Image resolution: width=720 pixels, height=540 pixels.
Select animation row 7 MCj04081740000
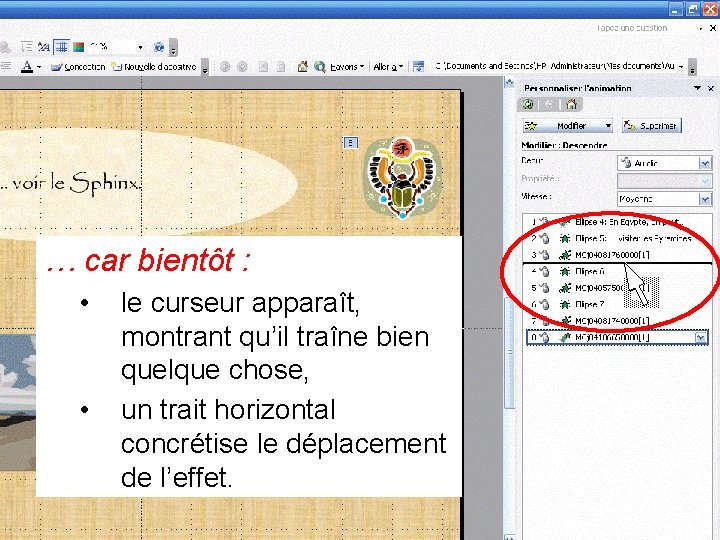pyautogui.click(x=618, y=321)
